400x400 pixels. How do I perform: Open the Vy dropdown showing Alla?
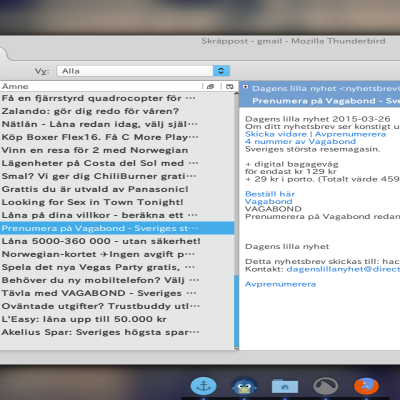point(143,71)
